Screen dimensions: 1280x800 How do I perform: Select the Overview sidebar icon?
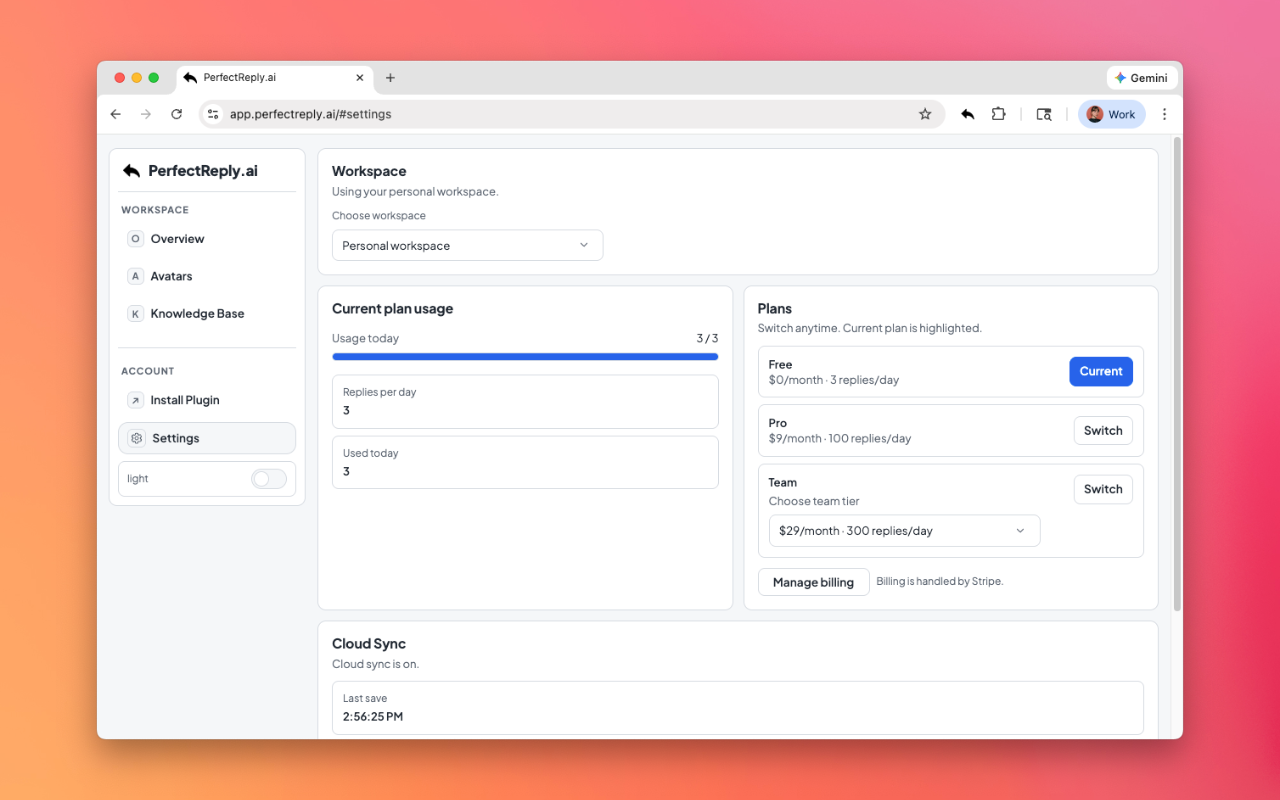pos(135,238)
